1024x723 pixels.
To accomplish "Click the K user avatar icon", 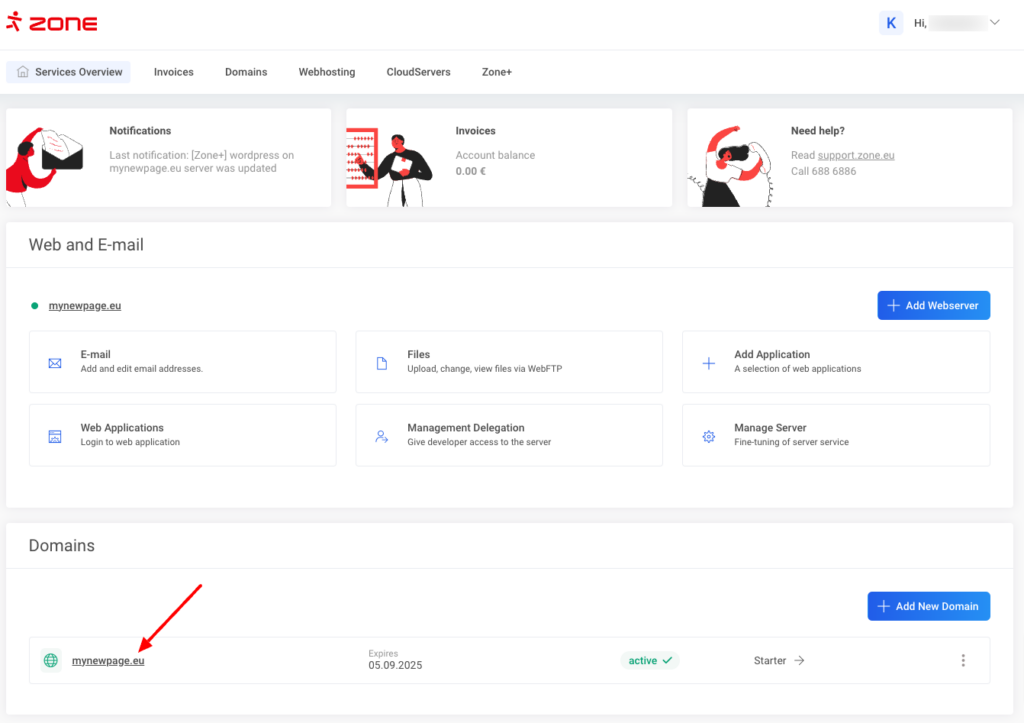I will coord(891,23).
